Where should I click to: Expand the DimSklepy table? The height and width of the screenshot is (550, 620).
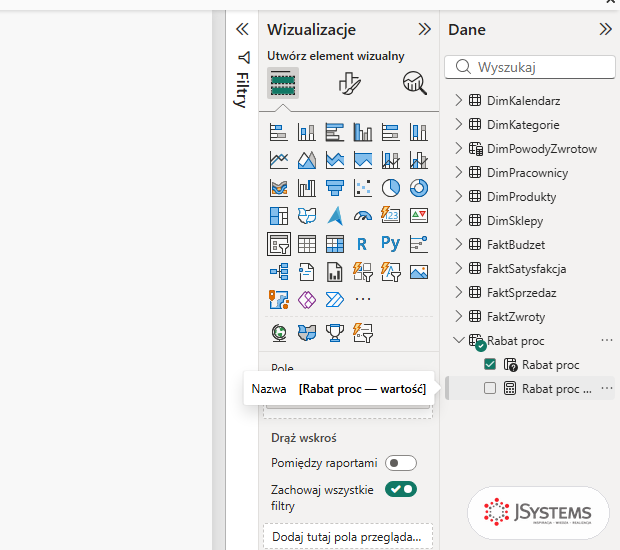coord(458,220)
